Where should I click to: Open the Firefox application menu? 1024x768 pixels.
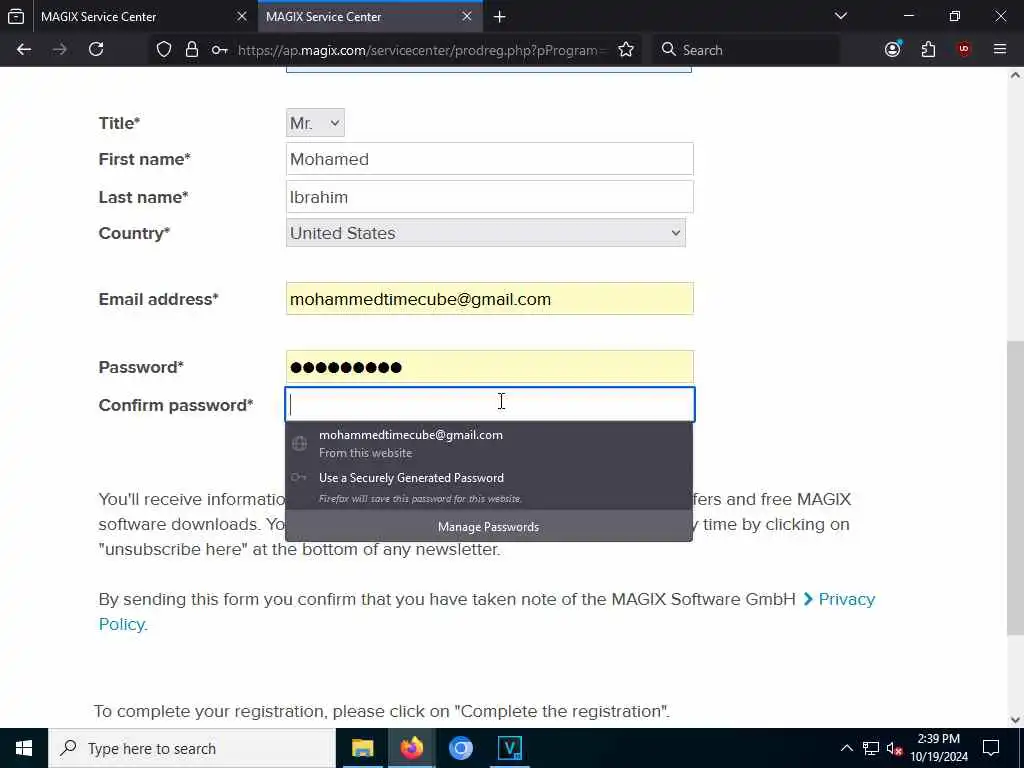1000,50
